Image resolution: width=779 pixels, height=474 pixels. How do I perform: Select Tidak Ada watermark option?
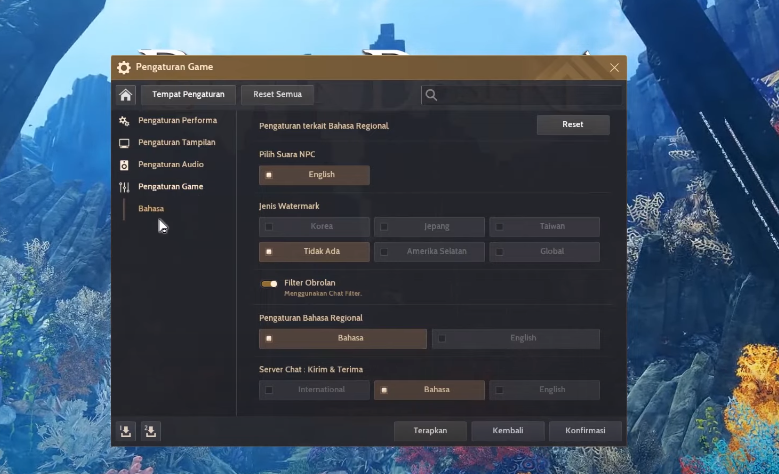(314, 252)
